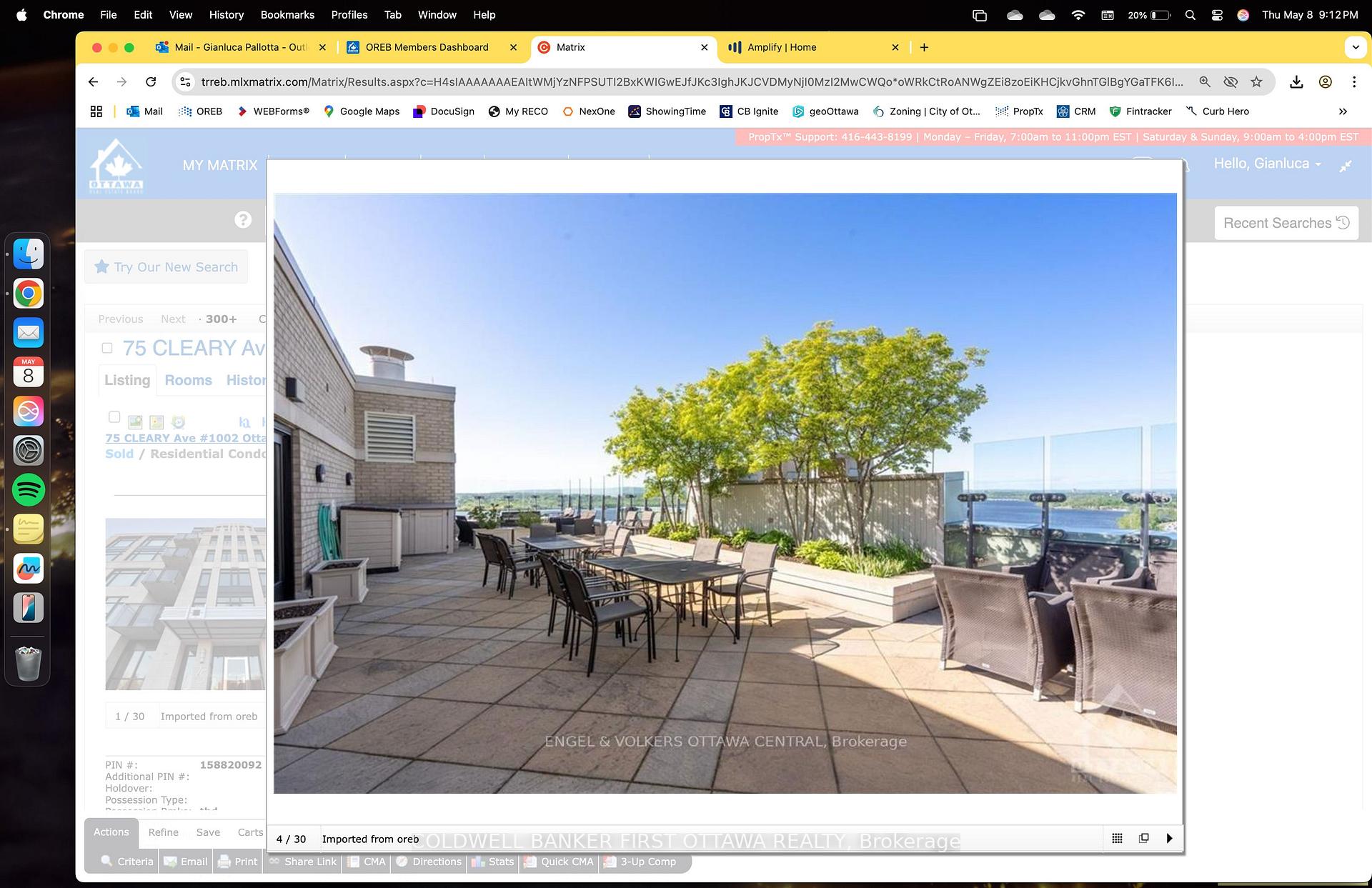Open the Rooms tab of listing
Screen dimensions: 1372x888
pyautogui.click(x=188, y=380)
